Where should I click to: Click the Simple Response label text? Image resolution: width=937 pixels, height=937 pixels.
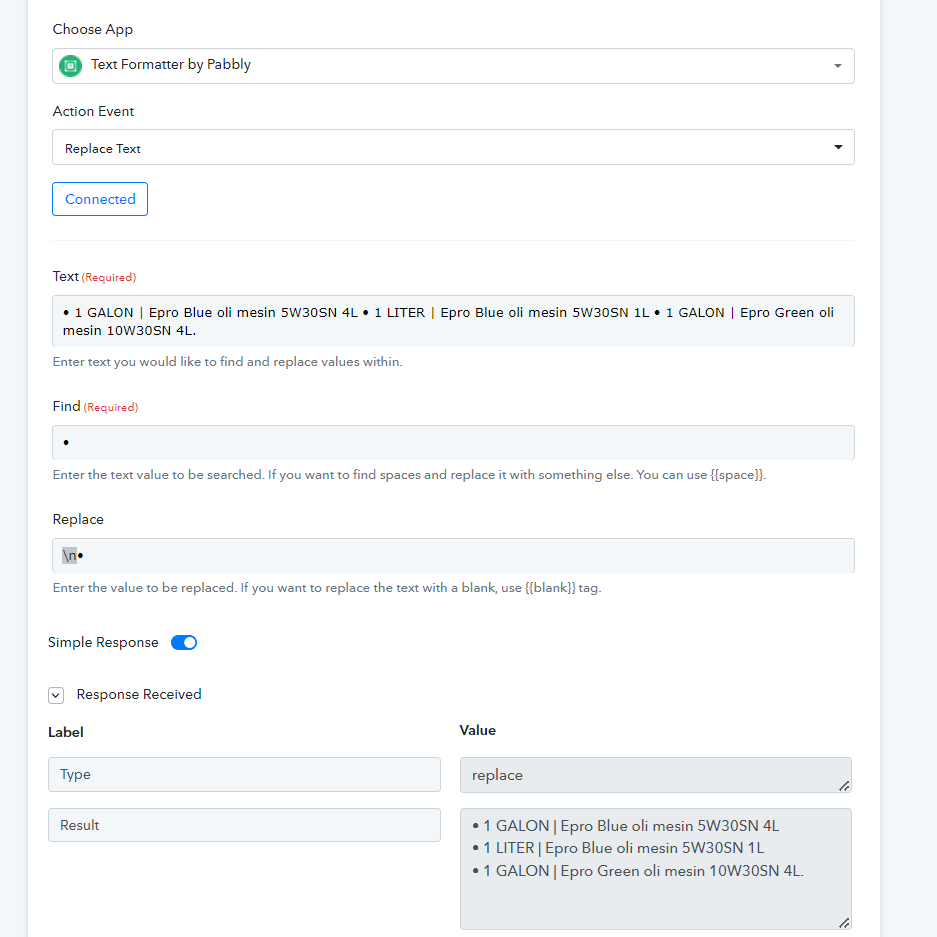[x=103, y=643]
